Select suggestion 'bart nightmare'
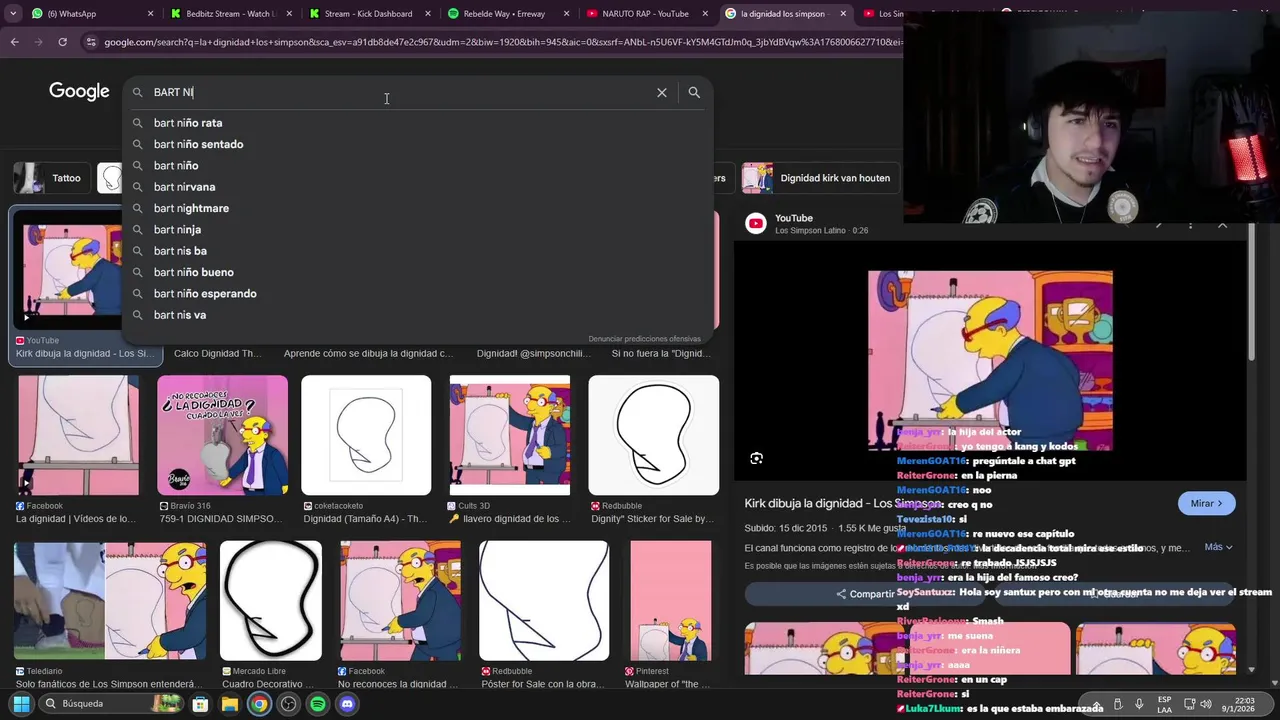1280x720 pixels. 417,208
